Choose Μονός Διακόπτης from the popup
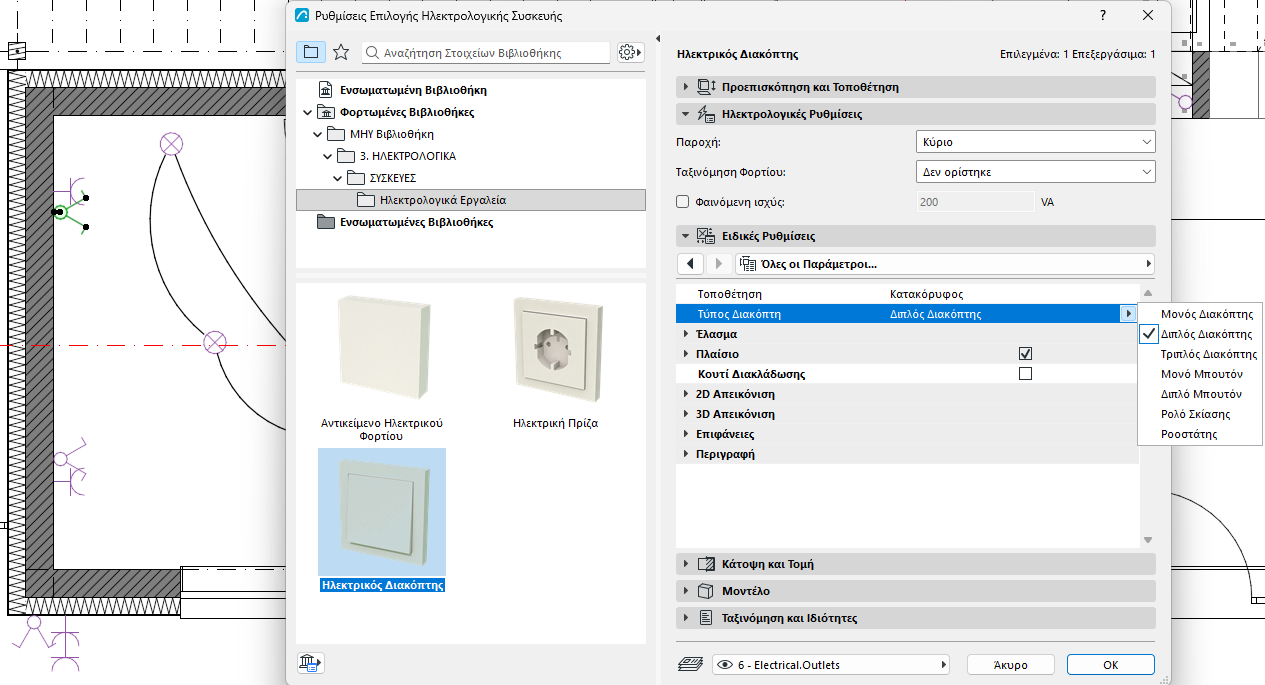 pos(1200,314)
